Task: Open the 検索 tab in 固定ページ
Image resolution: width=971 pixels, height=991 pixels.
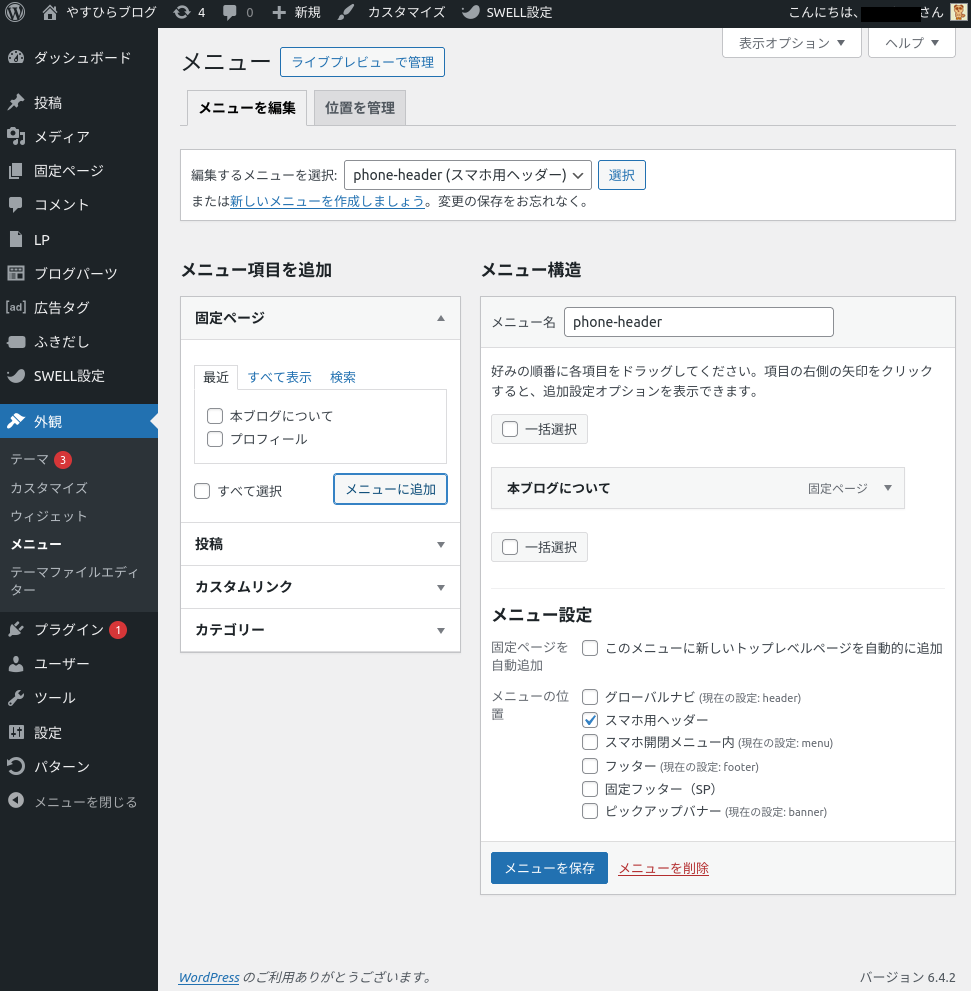Action: [343, 377]
